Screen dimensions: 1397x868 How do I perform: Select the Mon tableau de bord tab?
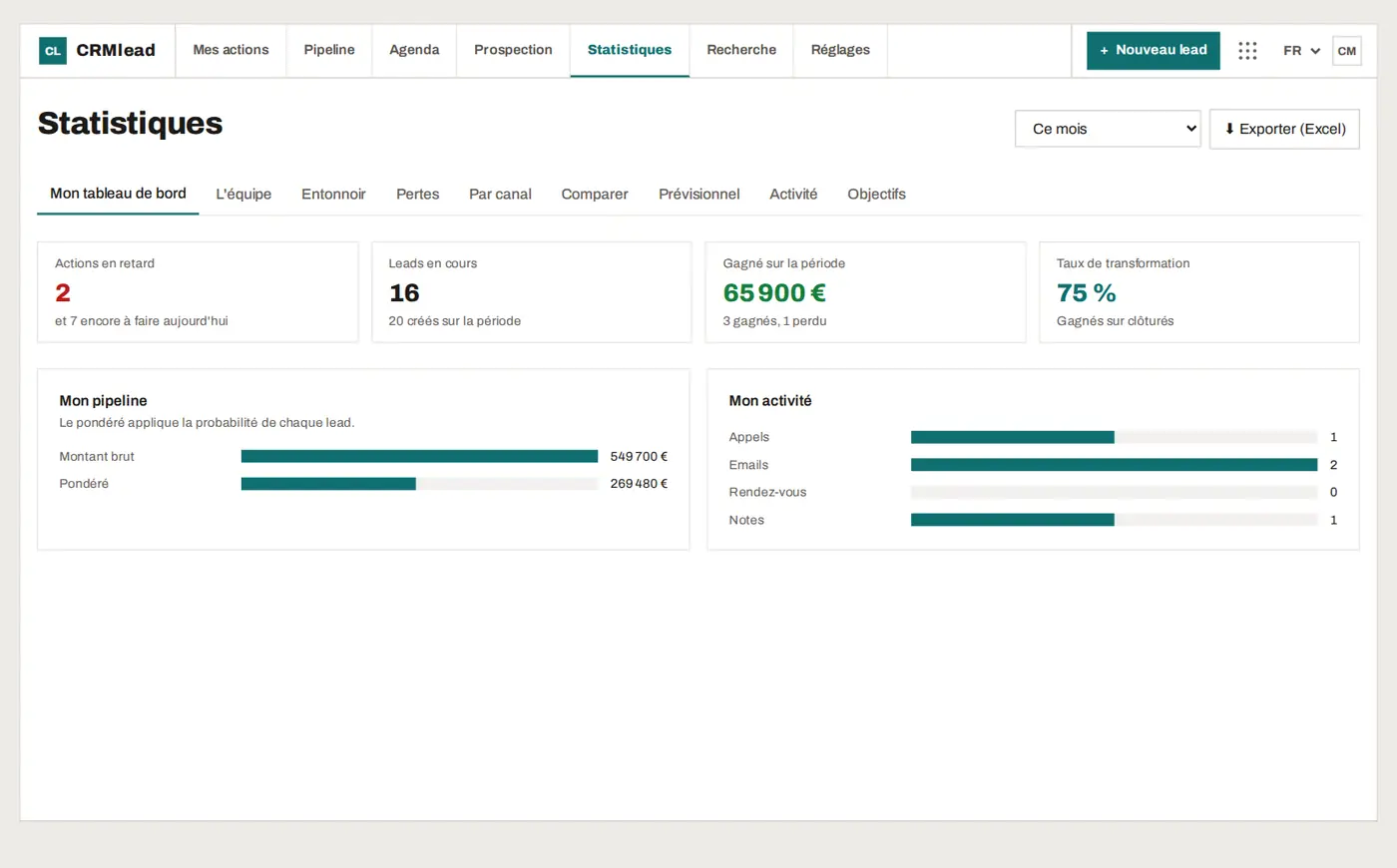pos(118,194)
